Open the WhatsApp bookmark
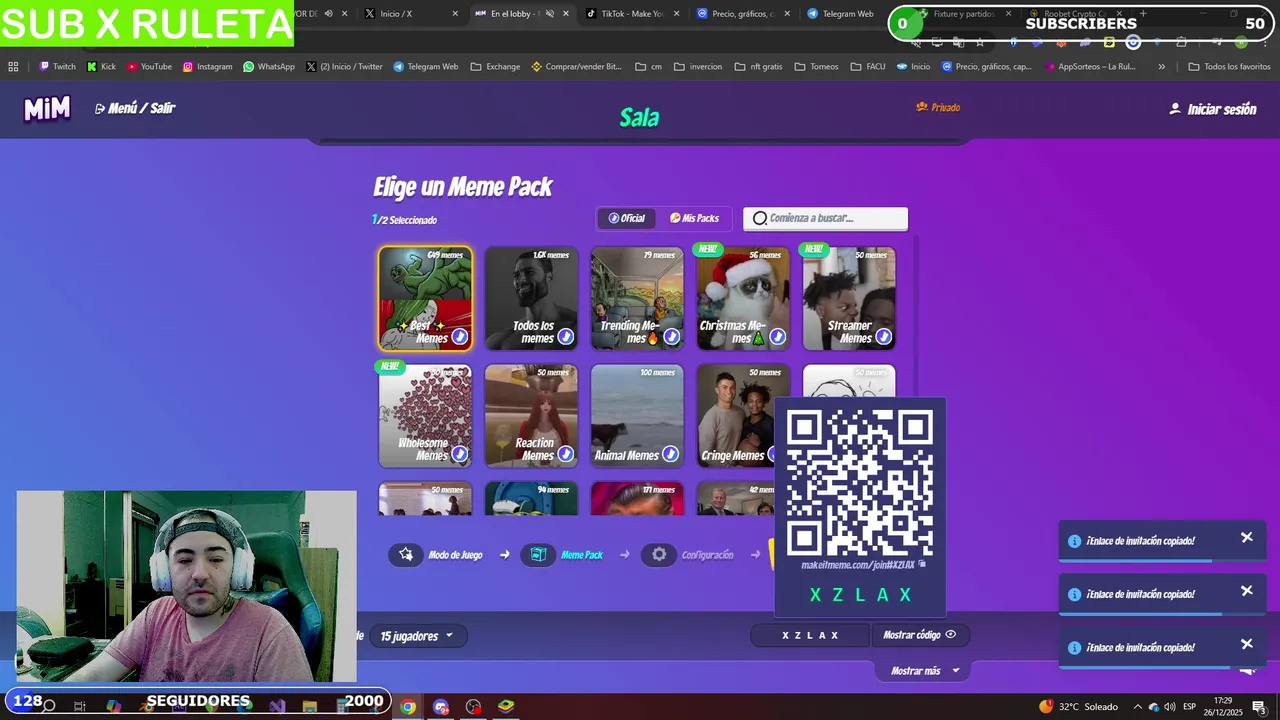The height and width of the screenshot is (720, 1280). [x=268, y=67]
